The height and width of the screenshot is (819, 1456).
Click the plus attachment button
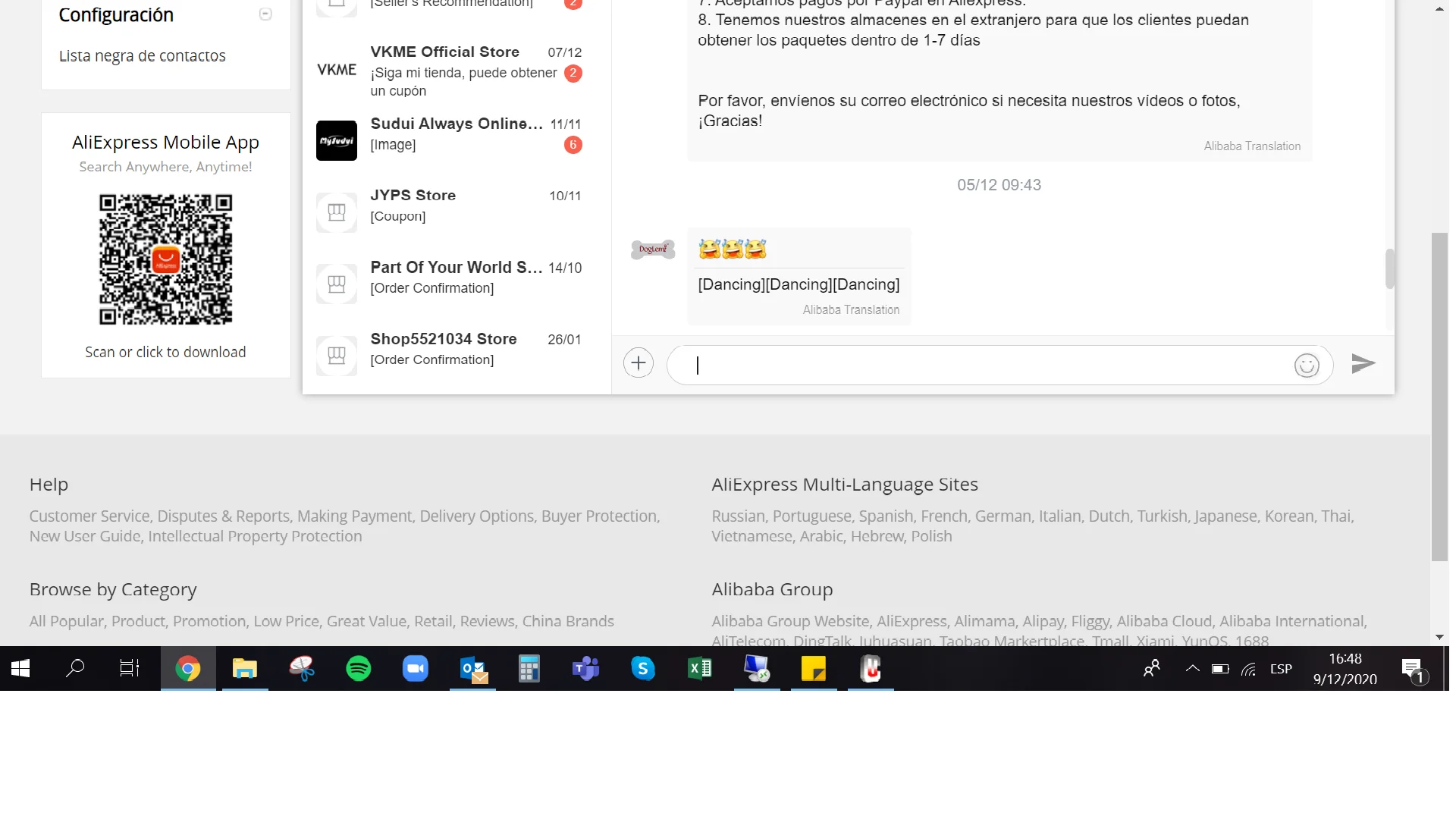pyautogui.click(x=638, y=363)
